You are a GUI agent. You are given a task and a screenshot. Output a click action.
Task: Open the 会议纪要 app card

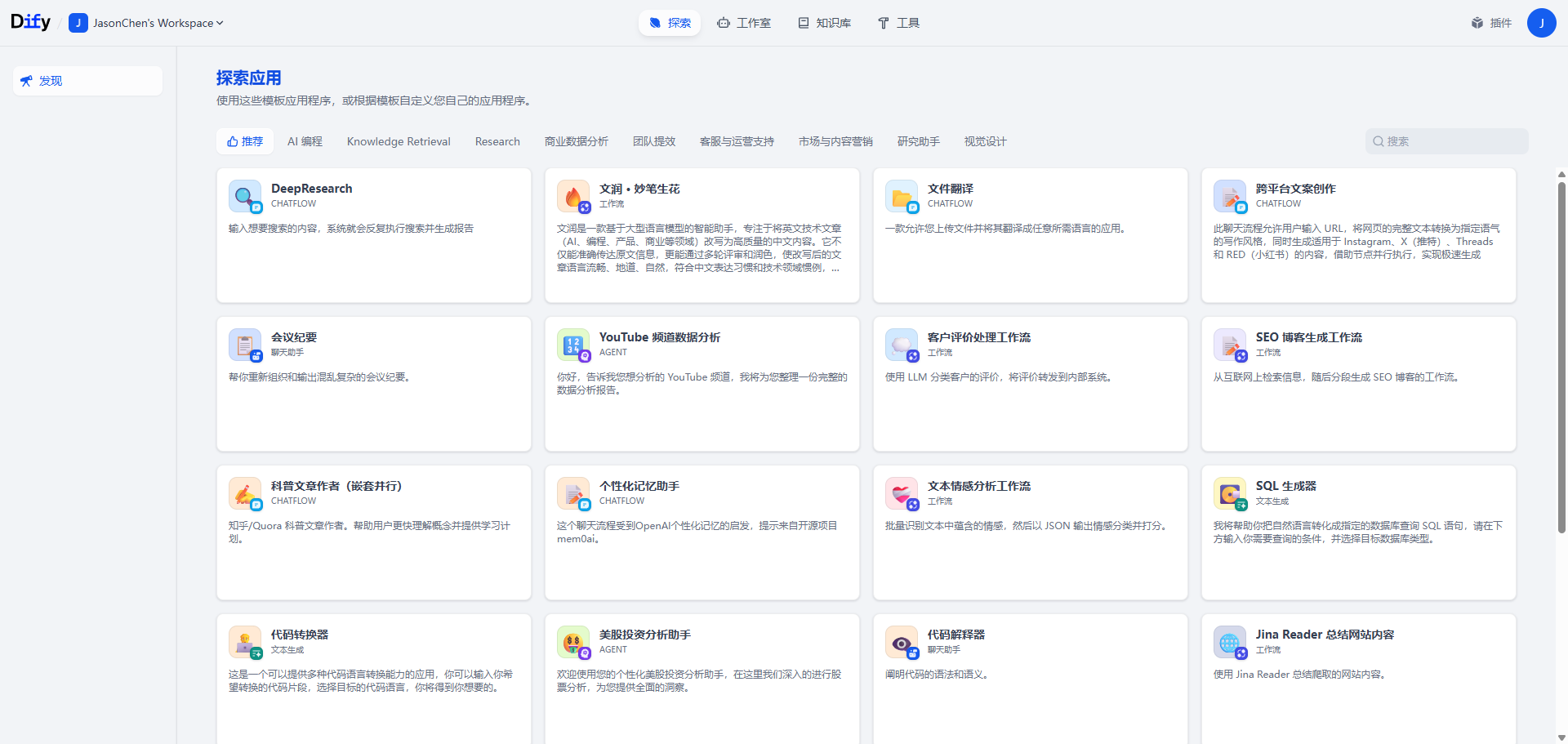[x=373, y=384]
